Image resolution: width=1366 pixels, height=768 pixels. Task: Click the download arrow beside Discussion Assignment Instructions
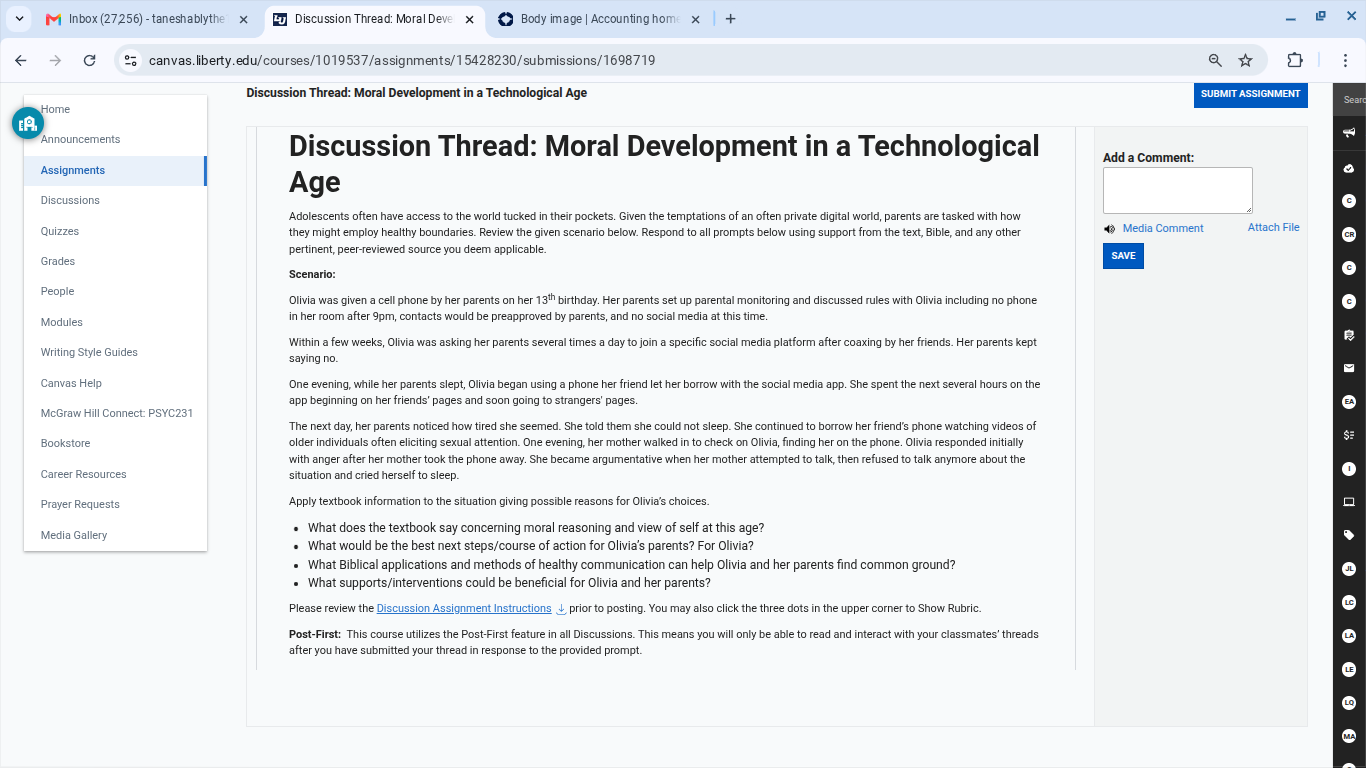pyautogui.click(x=561, y=609)
